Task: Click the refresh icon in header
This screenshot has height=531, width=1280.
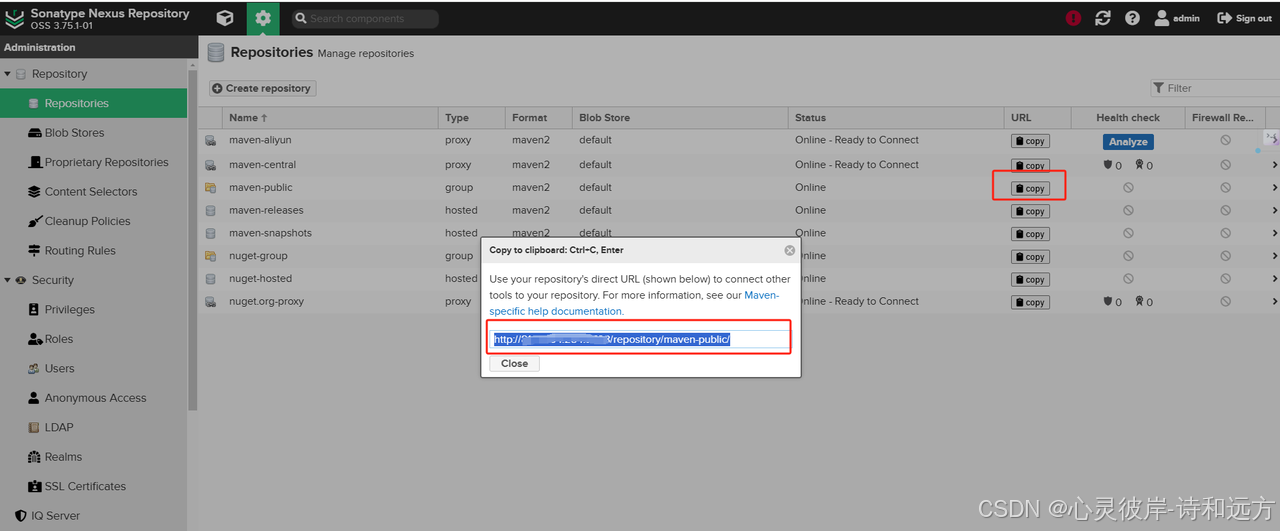Action: click(x=1103, y=18)
